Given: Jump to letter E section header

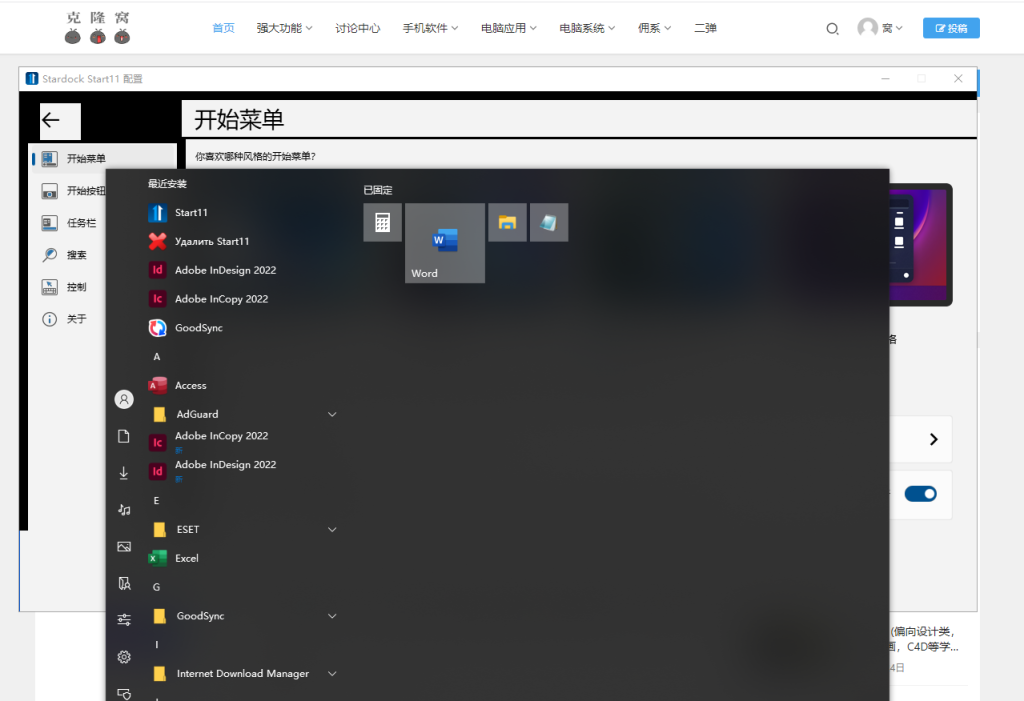Looking at the screenshot, I should coord(156,500).
